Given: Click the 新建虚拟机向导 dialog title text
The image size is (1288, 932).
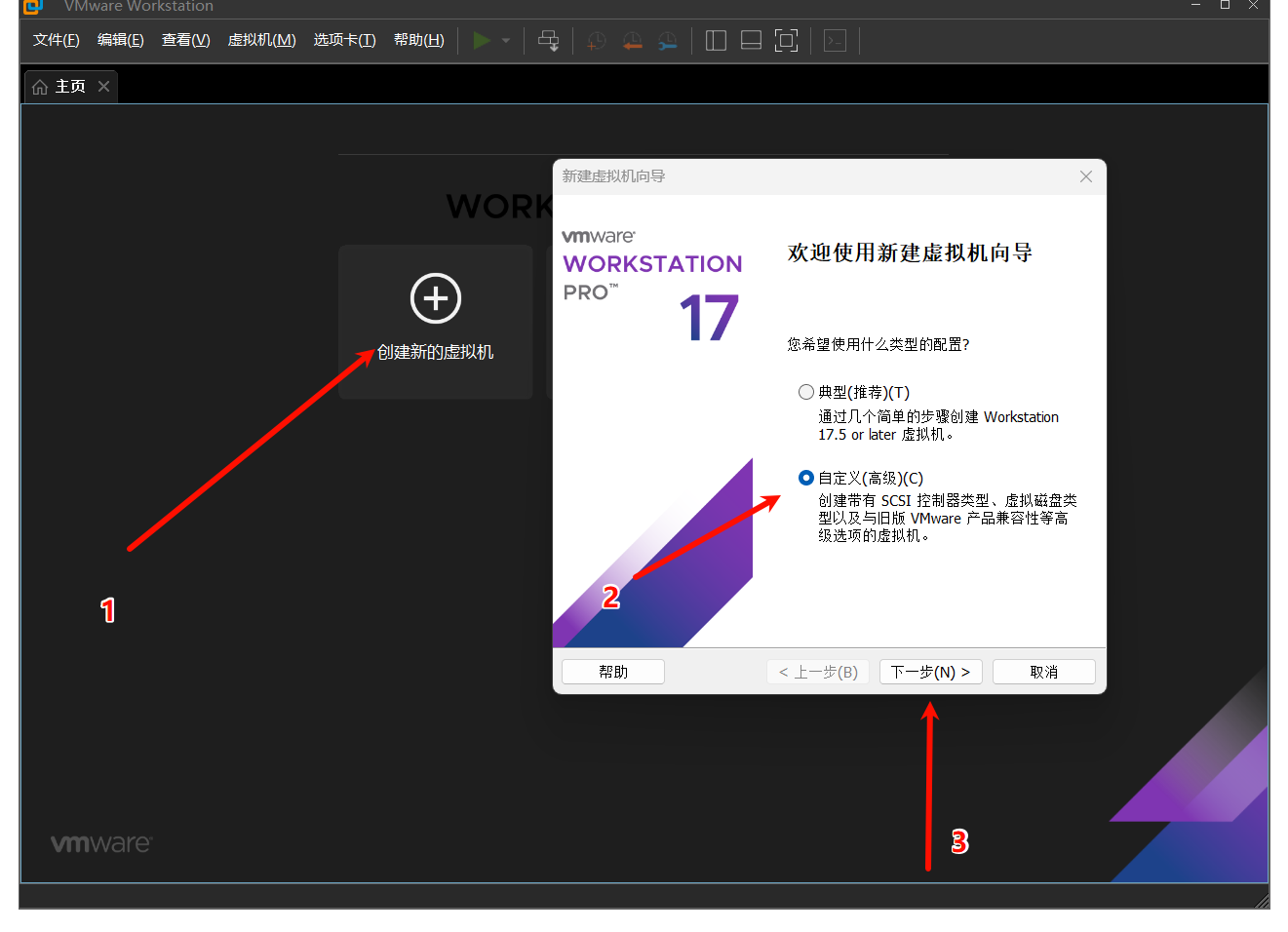Looking at the screenshot, I should (x=613, y=176).
